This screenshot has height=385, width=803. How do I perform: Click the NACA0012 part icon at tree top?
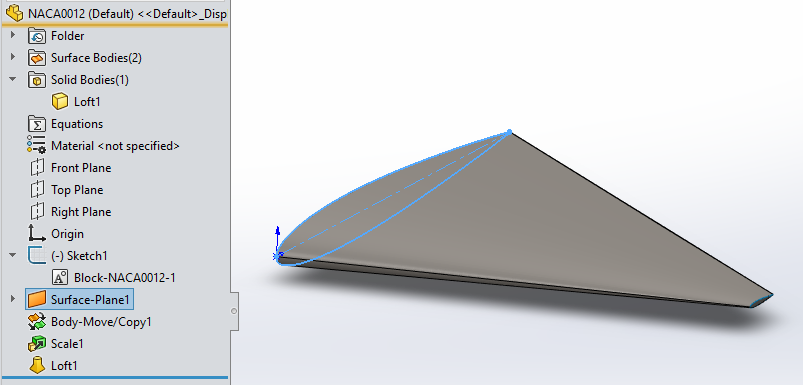(x=15, y=13)
